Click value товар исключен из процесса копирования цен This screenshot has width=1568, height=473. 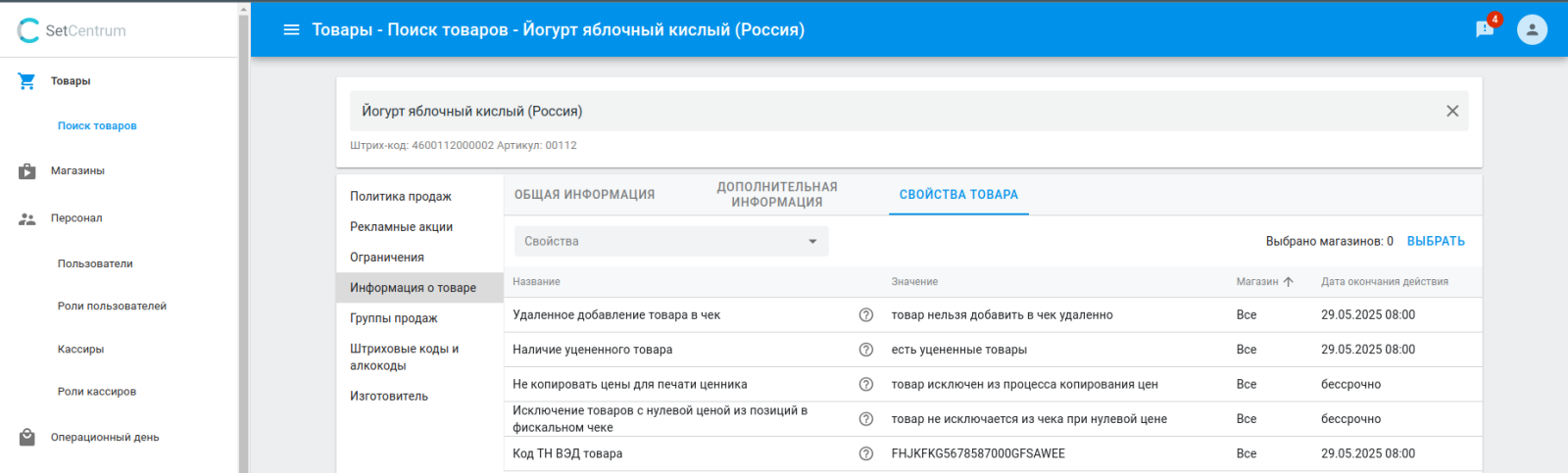1024,384
